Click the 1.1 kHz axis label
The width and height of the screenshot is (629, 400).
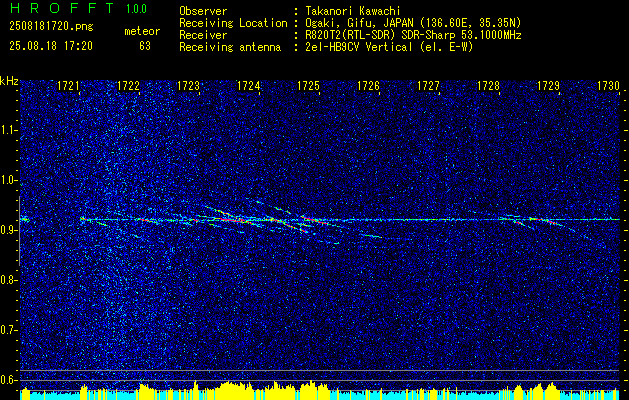click(8, 130)
